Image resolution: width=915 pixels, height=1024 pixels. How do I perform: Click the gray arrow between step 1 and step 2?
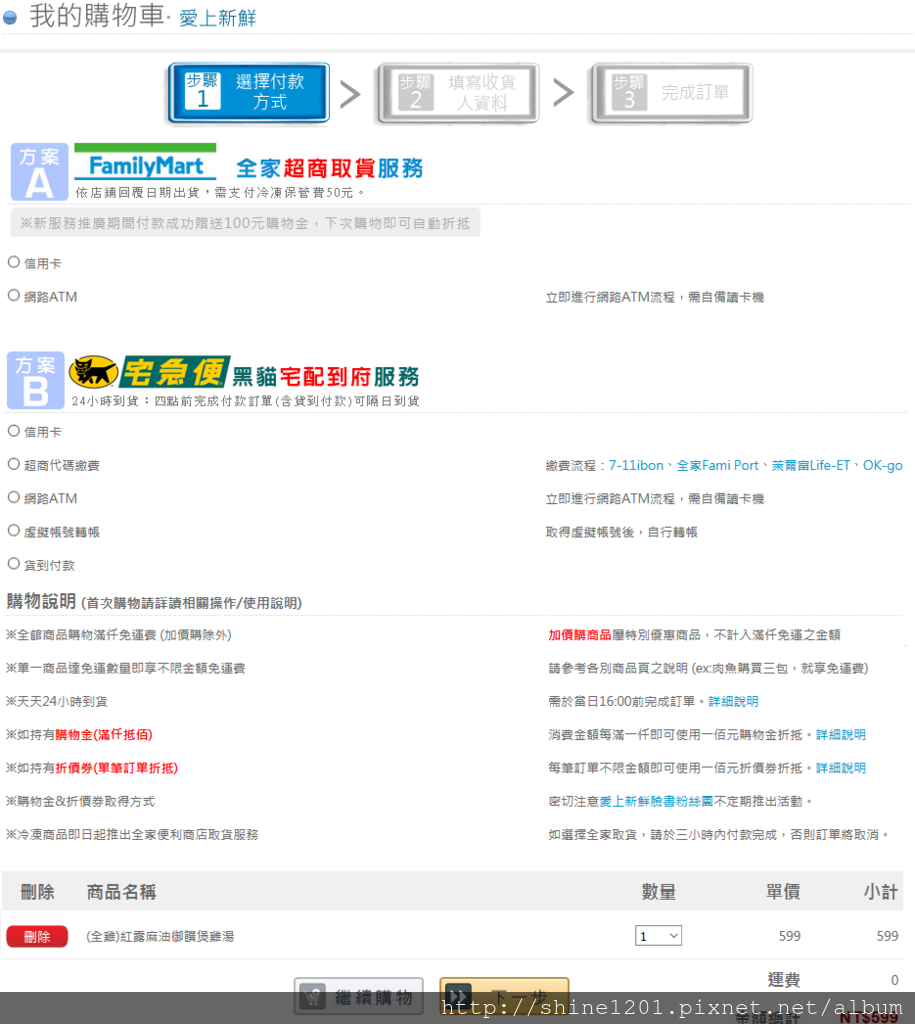point(351,94)
